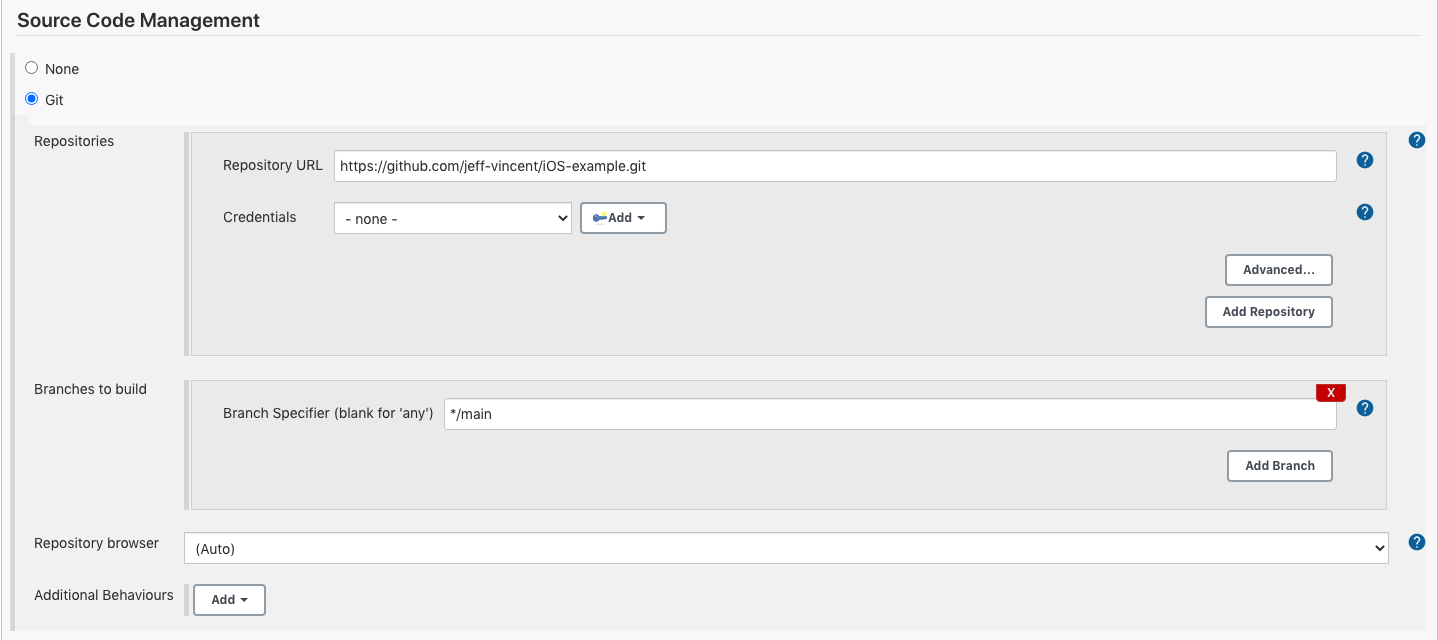Click the Add Branch button
Viewport: 1438px width, 640px height.
pyautogui.click(x=1280, y=466)
